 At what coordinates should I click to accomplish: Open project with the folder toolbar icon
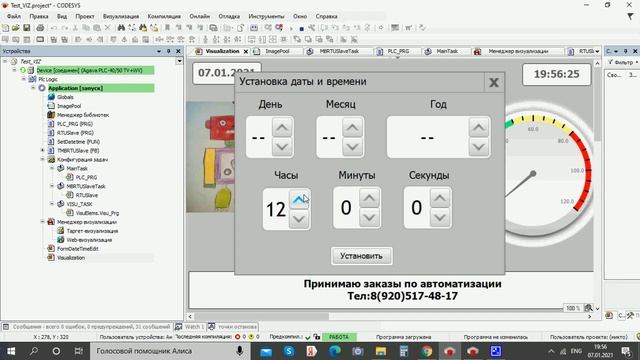click(16, 28)
